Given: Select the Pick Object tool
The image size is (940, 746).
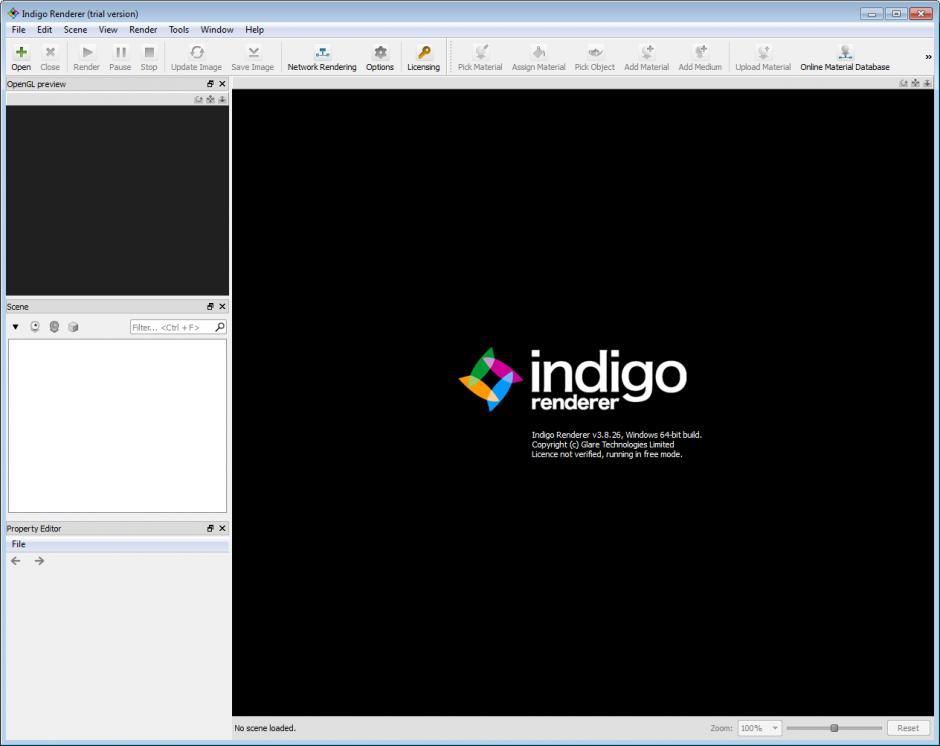Looking at the screenshot, I should [594, 58].
